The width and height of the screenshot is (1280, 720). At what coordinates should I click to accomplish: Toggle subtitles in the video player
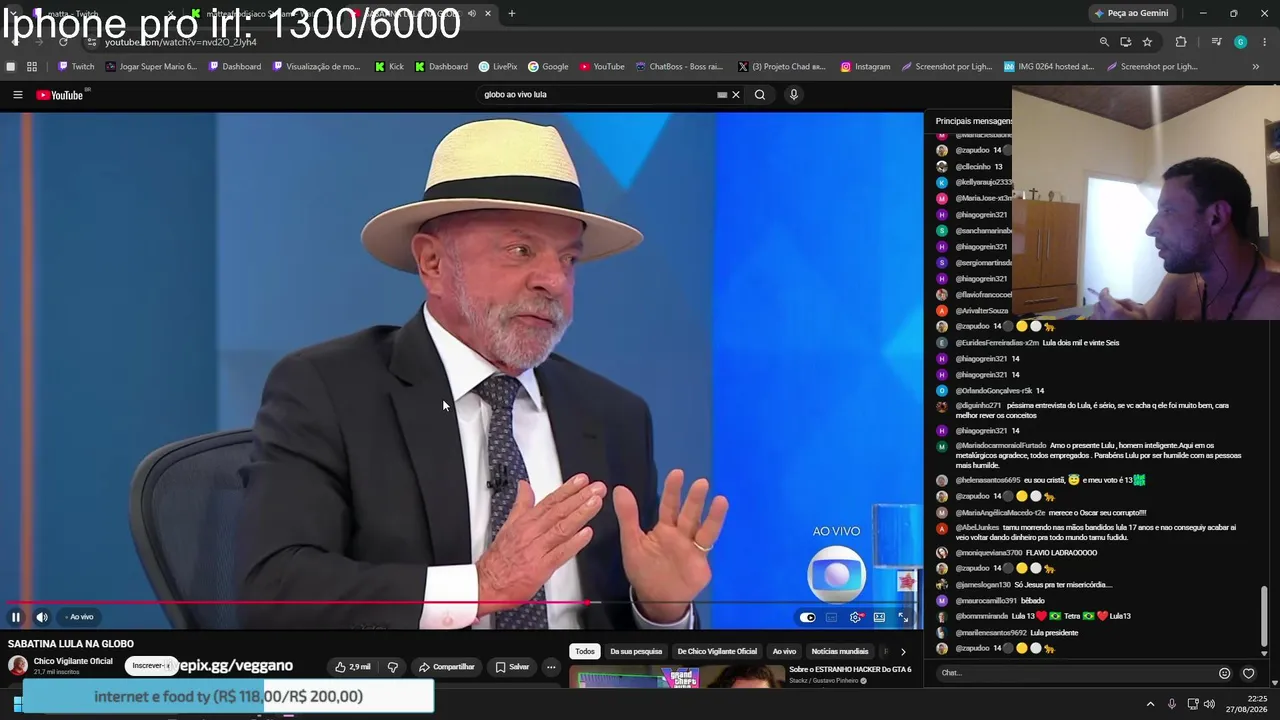(831, 617)
